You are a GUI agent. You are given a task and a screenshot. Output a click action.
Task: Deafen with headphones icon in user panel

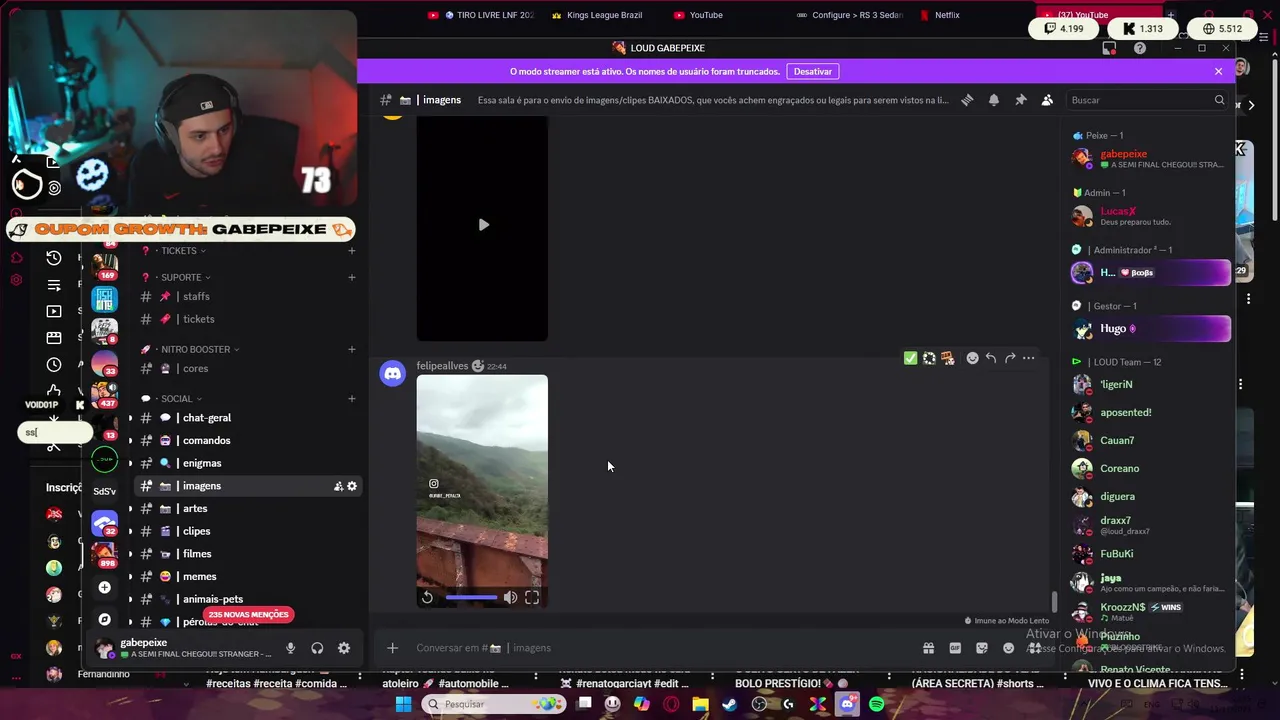[x=317, y=648]
